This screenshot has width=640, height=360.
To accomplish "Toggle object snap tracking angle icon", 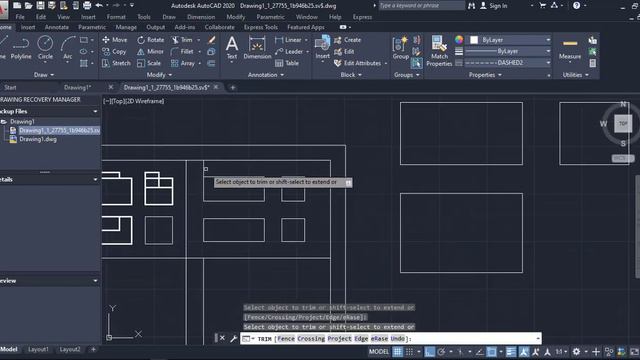I will click(x=480, y=351).
